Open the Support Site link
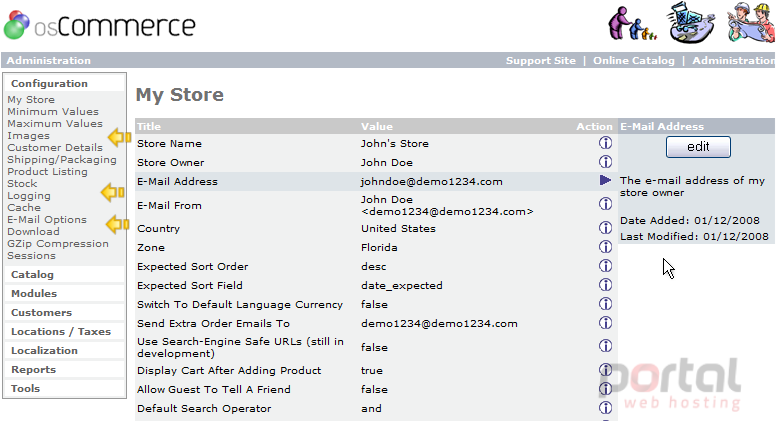Viewport: 776px width, 422px height. (x=540, y=60)
